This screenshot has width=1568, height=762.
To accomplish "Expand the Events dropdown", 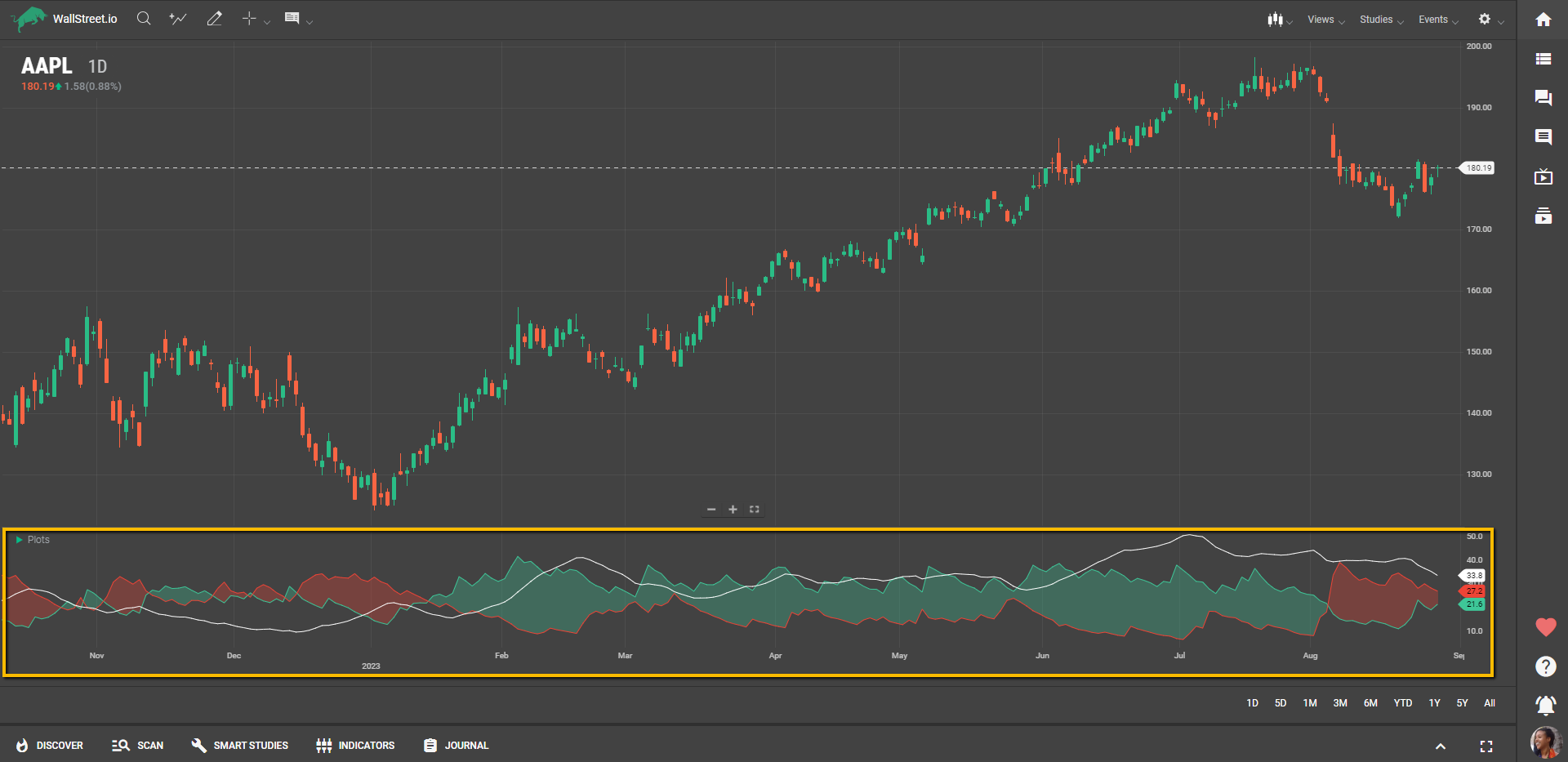I will click(1437, 20).
